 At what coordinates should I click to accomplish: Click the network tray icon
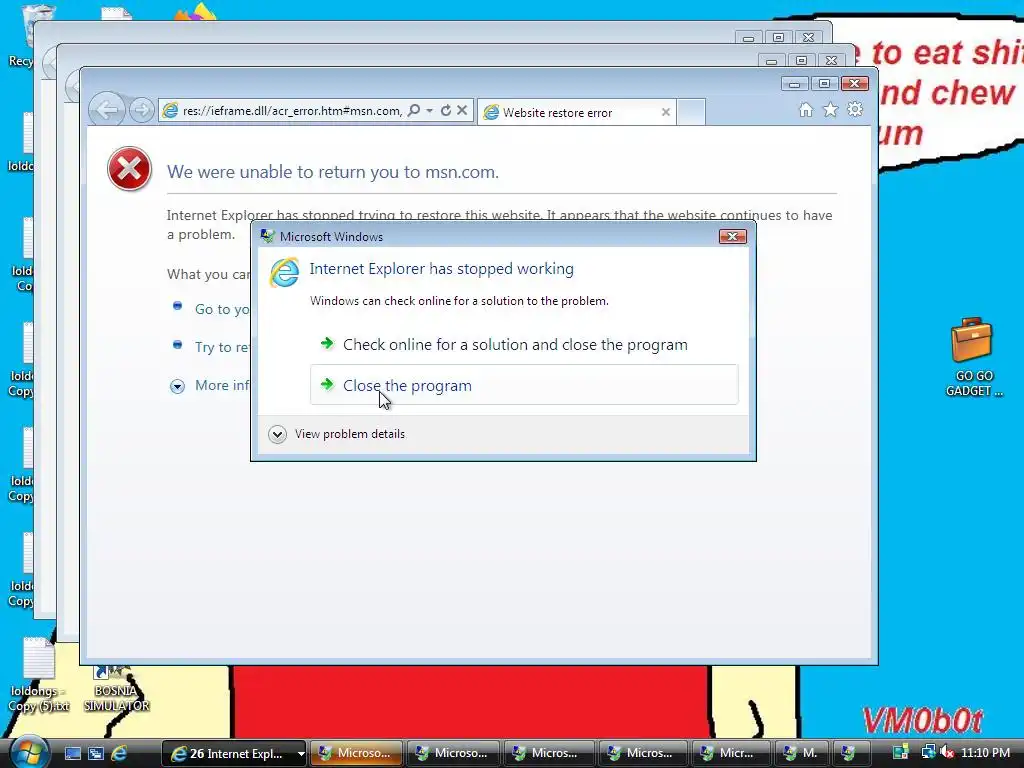(x=927, y=753)
